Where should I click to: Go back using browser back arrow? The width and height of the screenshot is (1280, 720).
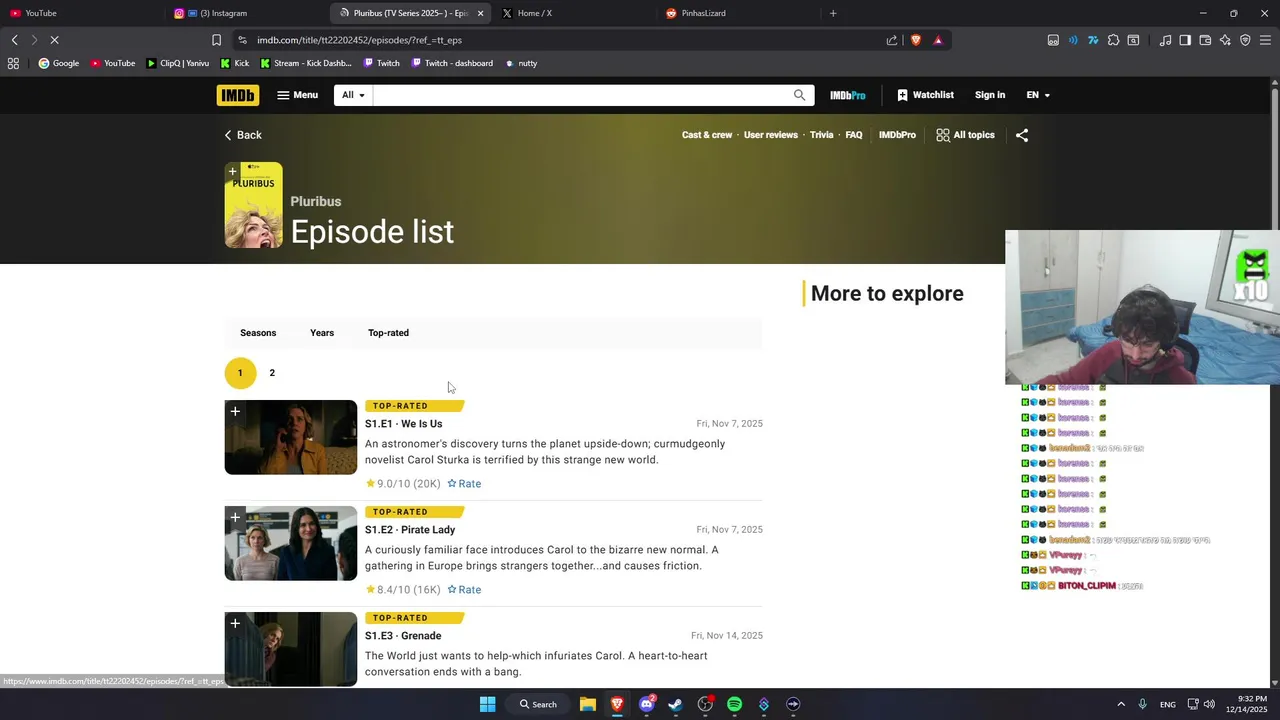(x=14, y=40)
